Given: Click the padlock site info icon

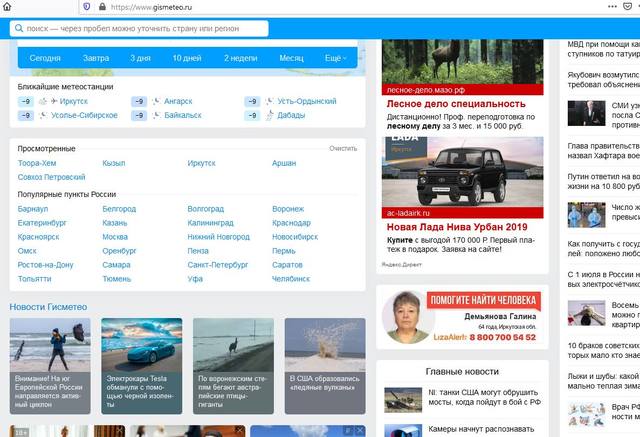Looking at the screenshot, I should [102, 7].
